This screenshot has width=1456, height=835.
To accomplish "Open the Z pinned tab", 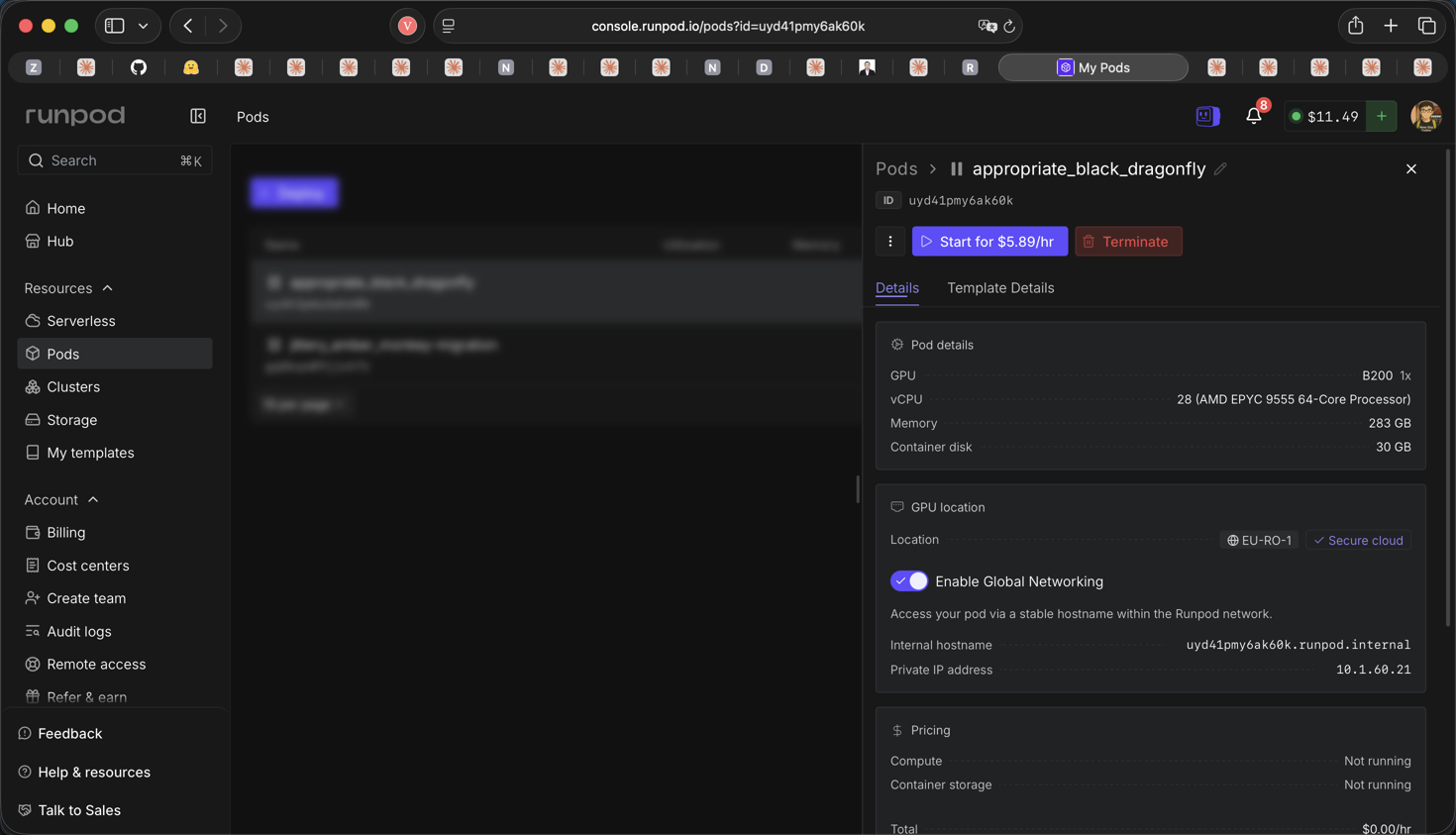I will 34,67.
